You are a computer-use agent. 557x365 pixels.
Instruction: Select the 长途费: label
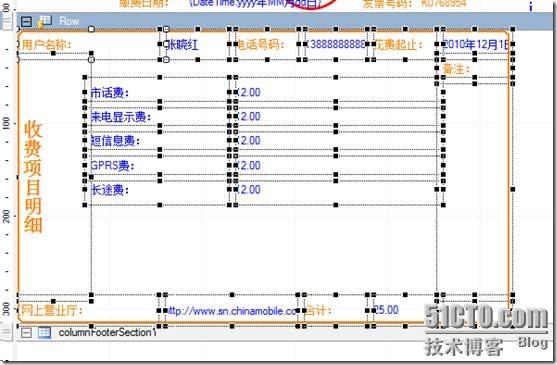pyautogui.click(x=110, y=190)
